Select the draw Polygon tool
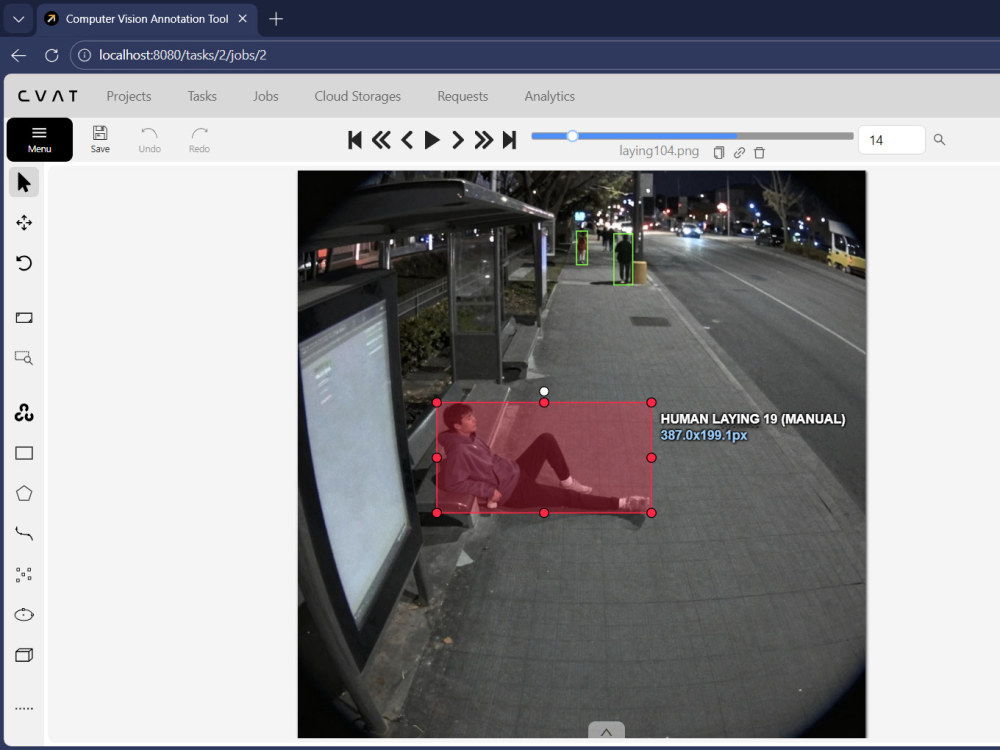Viewport: 1000px width, 750px height. (24, 494)
